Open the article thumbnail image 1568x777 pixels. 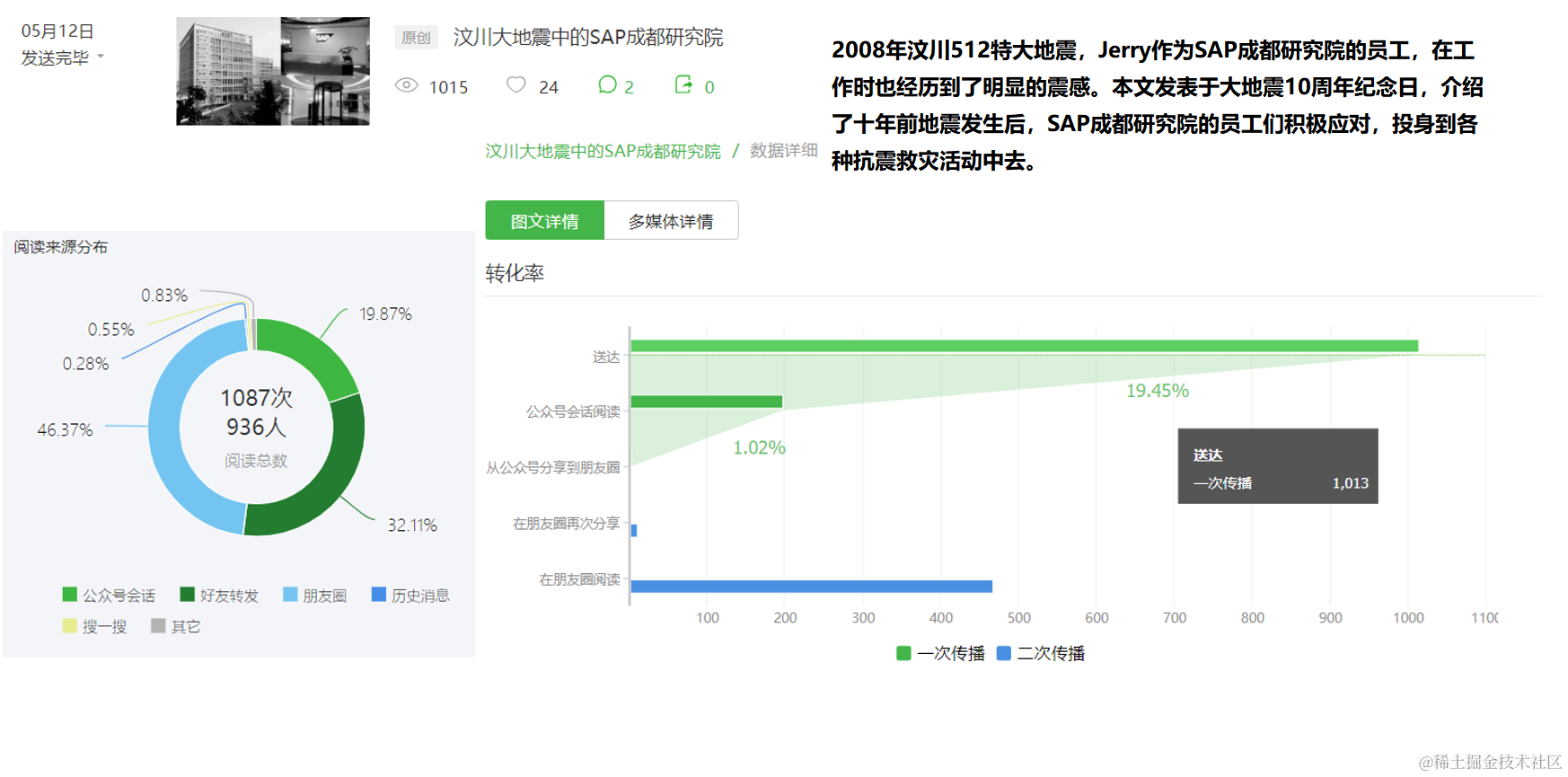click(273, 71)
